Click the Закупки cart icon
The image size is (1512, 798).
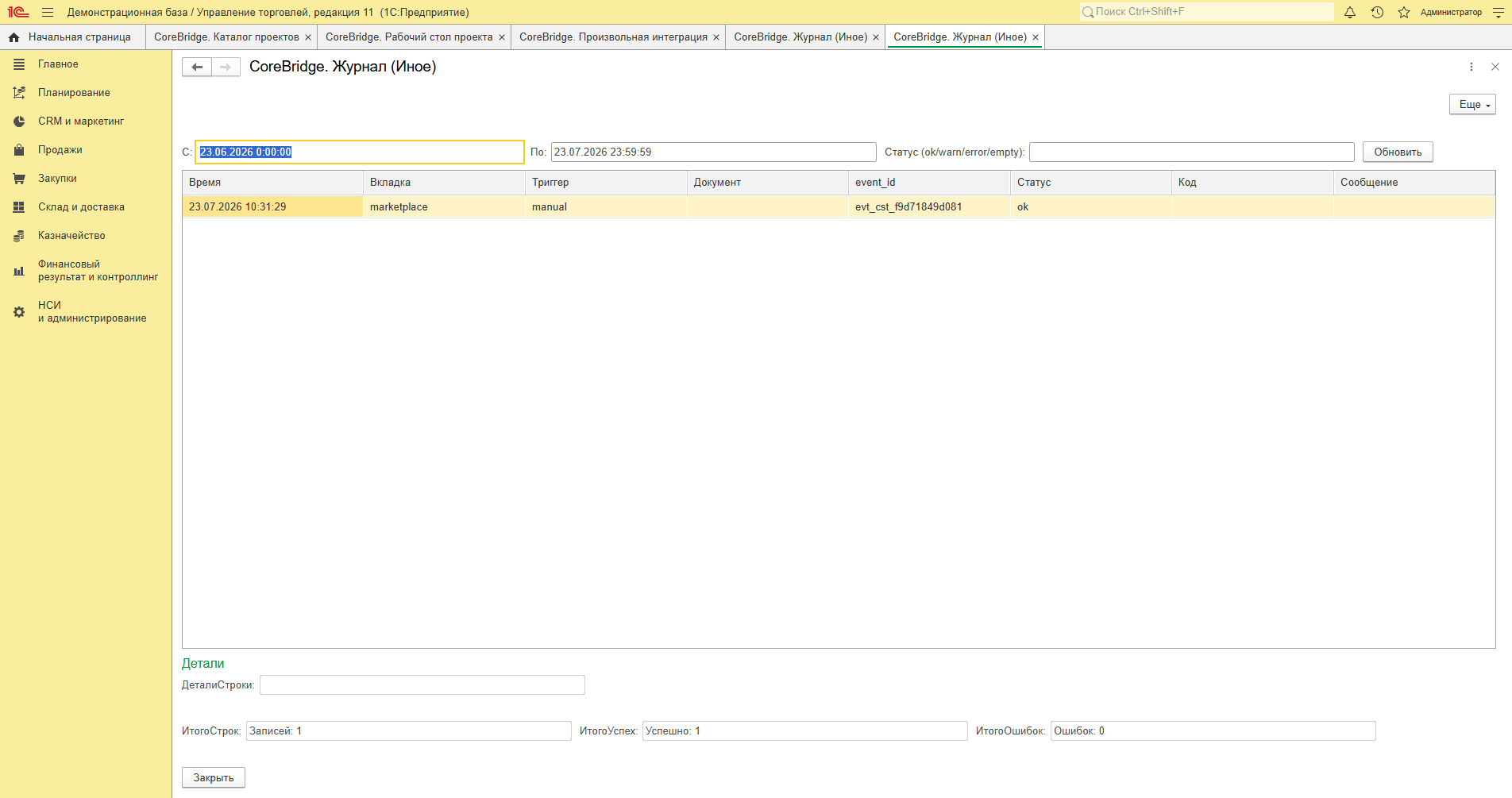click(19, 179)
